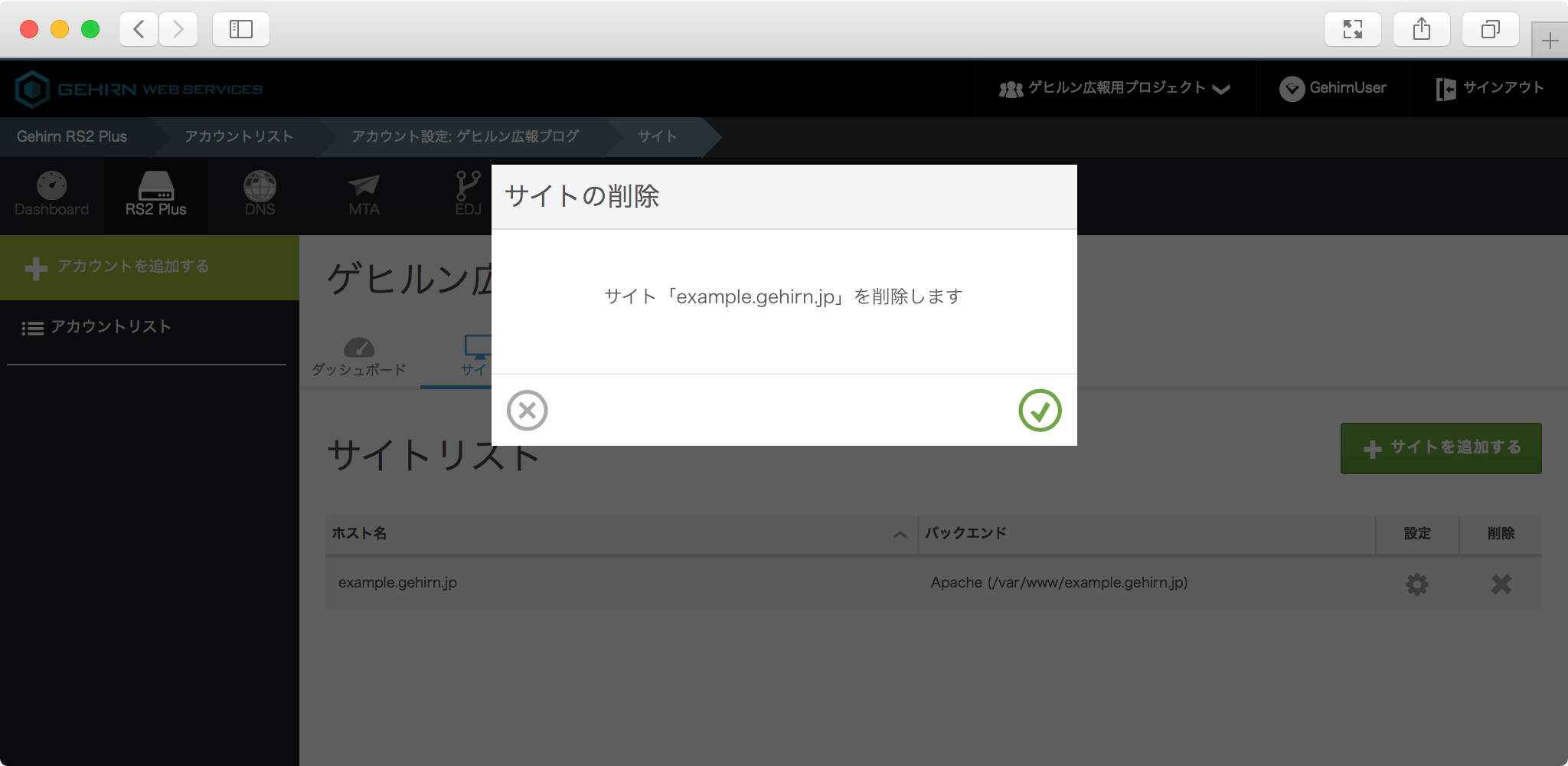This screenshot has height=766, width=1568.
Task: Select the RS2 Plus service icon
Action: (156, 195)
